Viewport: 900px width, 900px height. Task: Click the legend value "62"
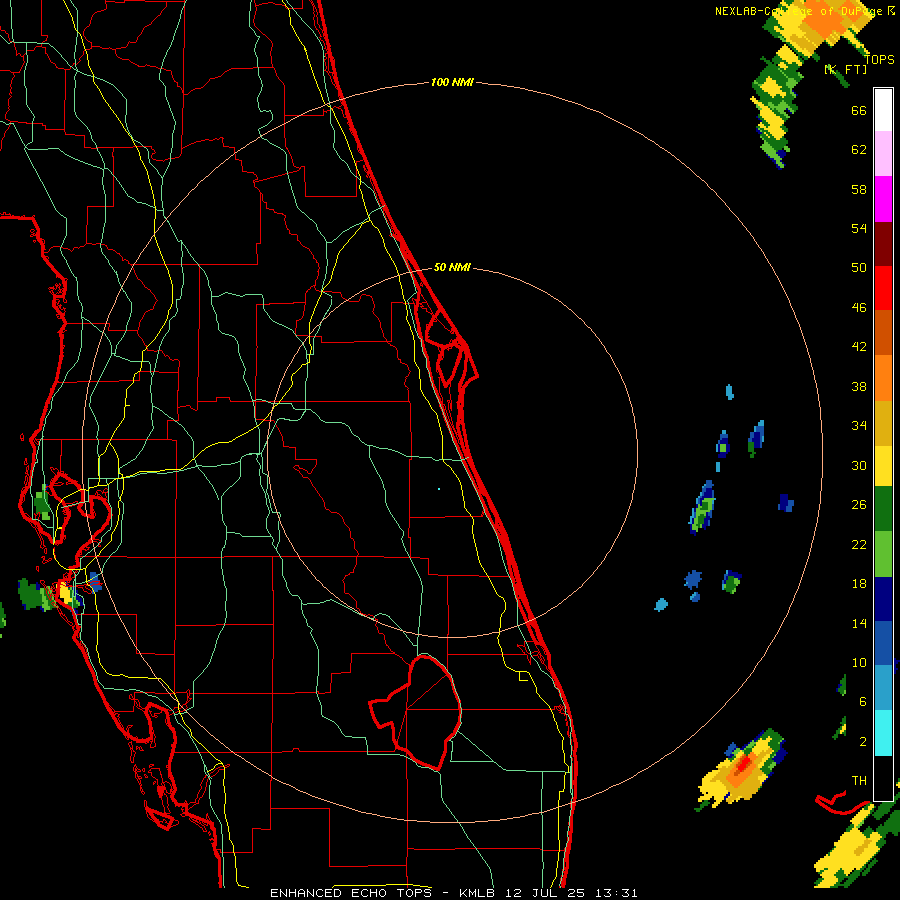click(x=859, y=150)
